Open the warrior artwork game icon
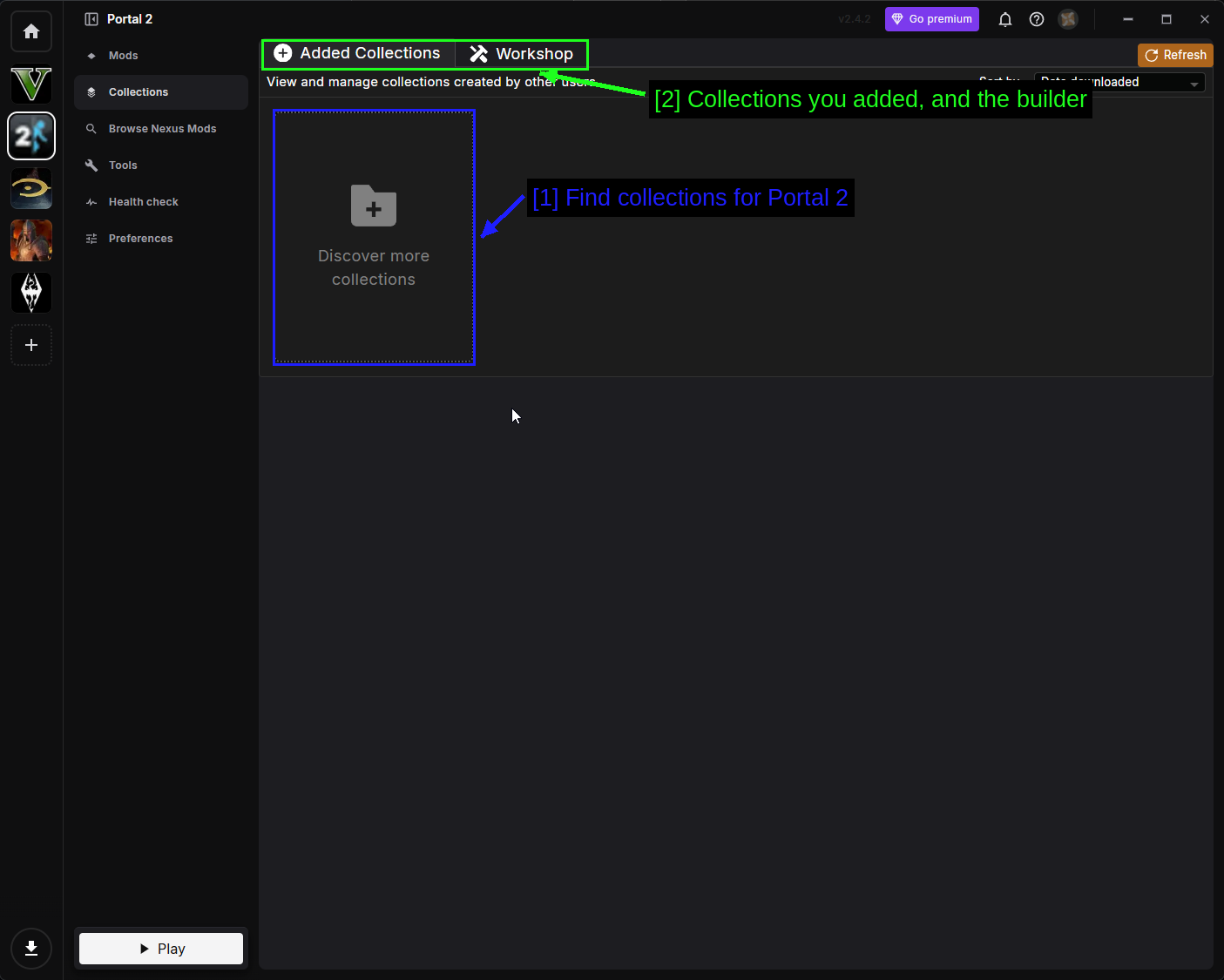The image size is (1224, 980). pos(31,240)
